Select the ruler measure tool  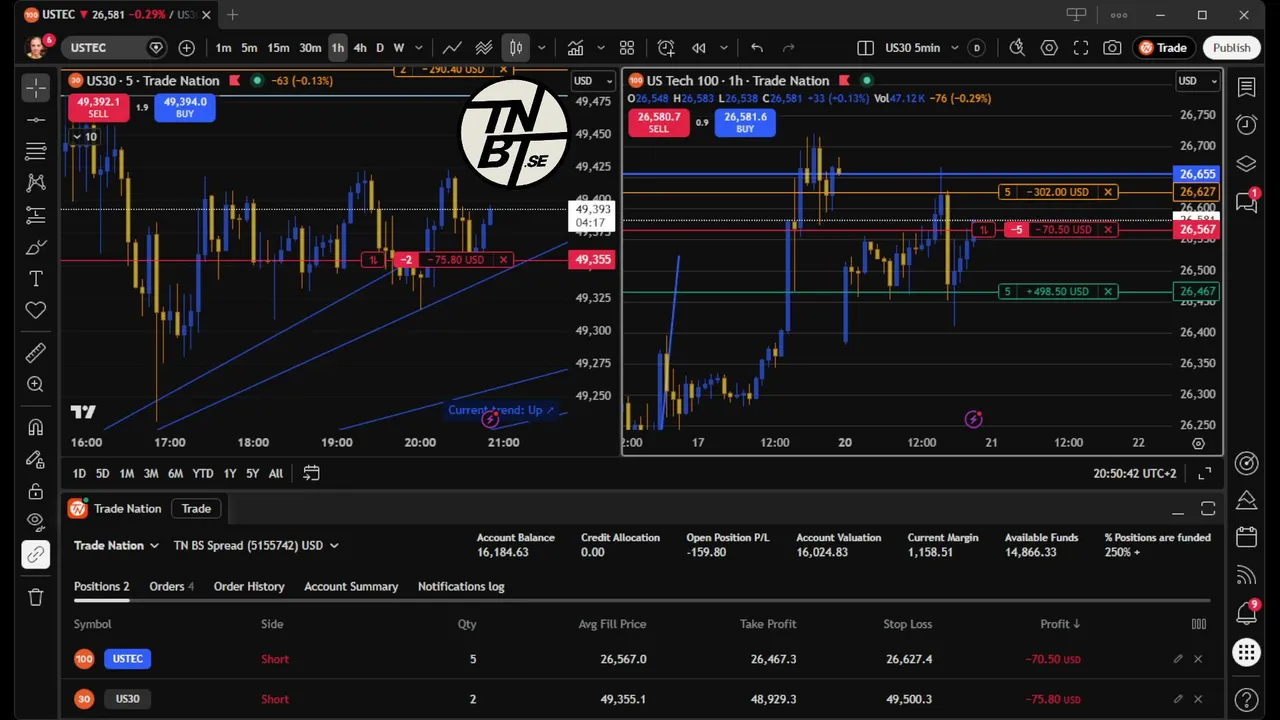click(36, 352)
